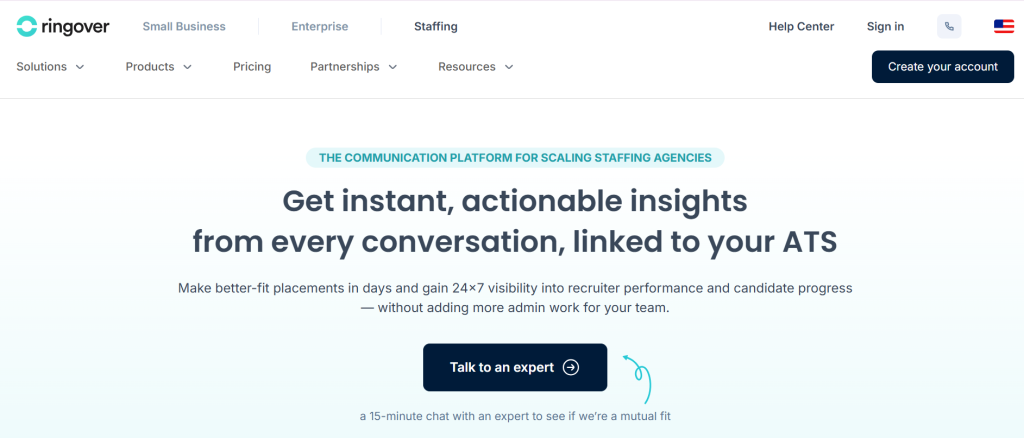Click the phone call icon
The image size is (1024, 438).
[x=949, y=27]
